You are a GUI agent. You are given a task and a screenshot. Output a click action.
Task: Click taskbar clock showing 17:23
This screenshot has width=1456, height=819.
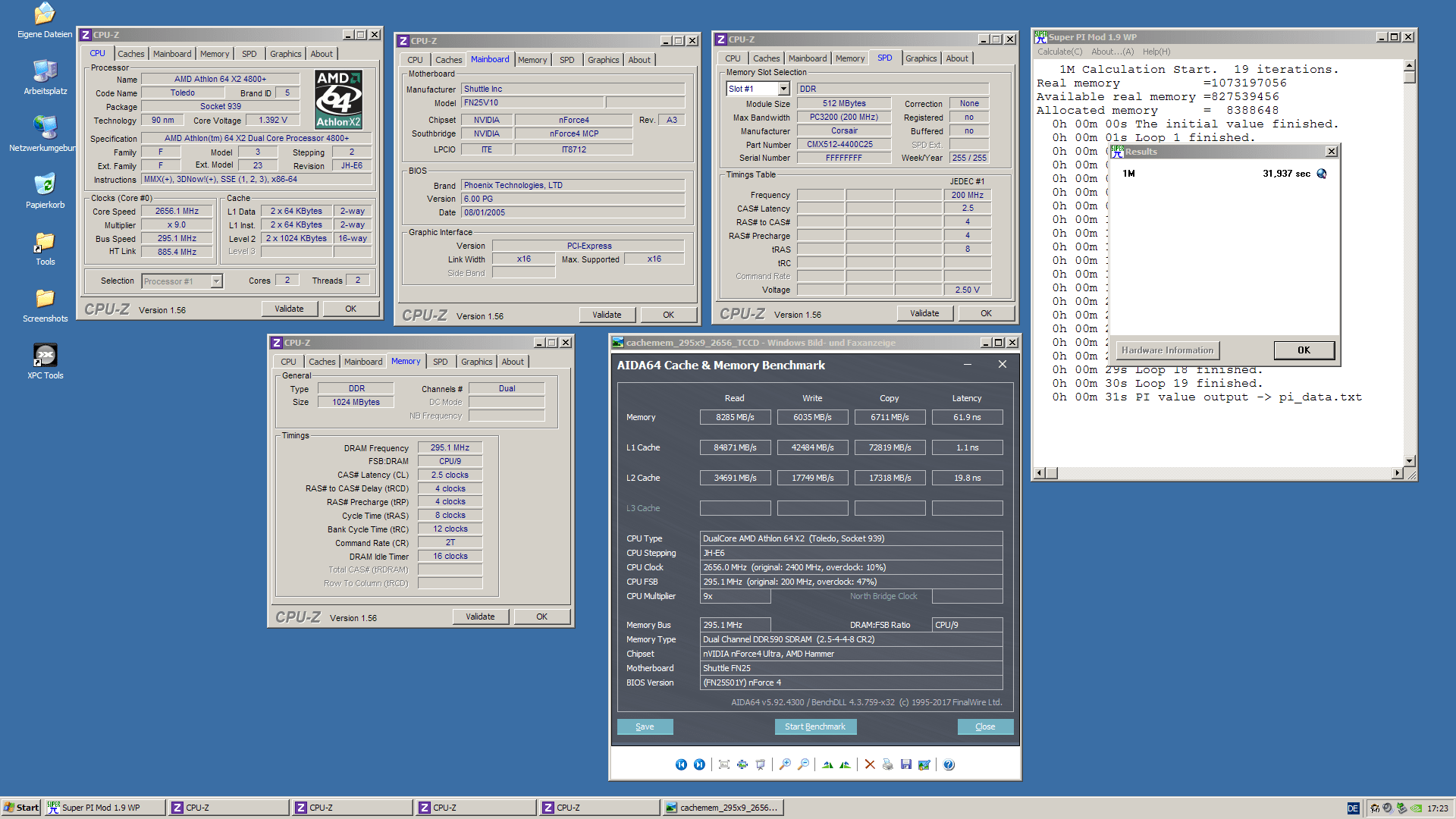point(1438,808)
